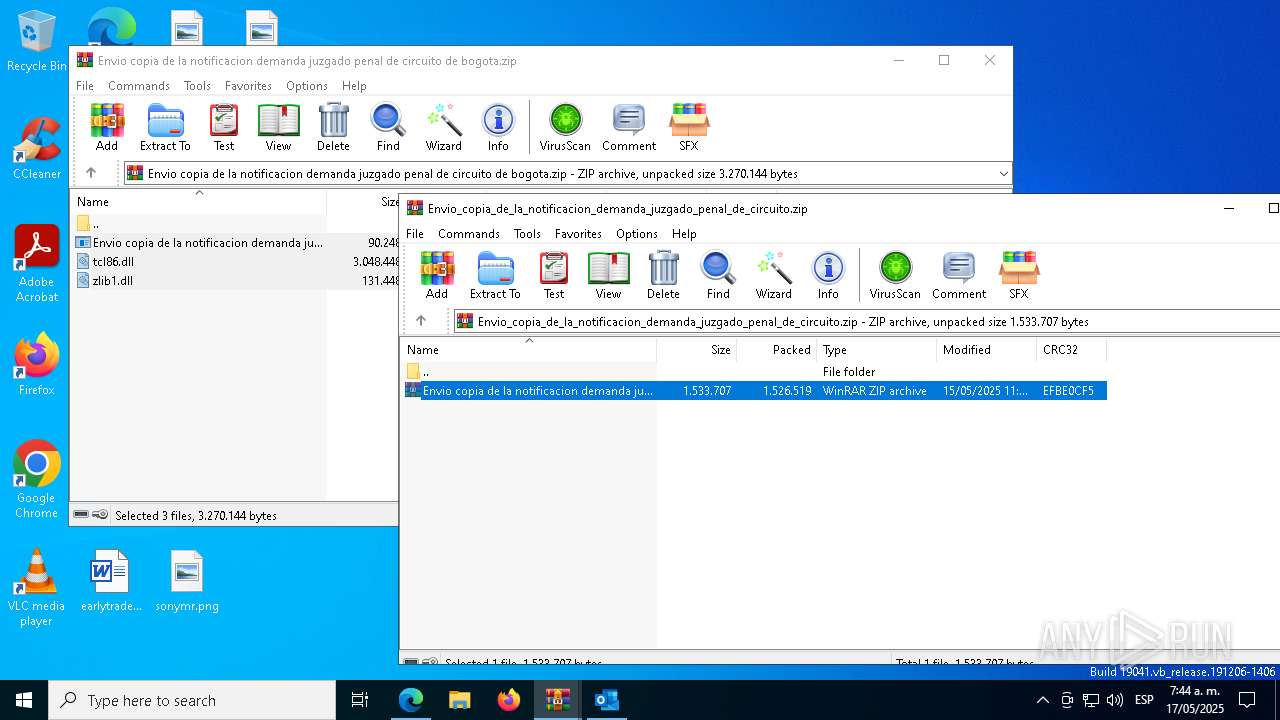Viewport: 1280px width, 720px height.
Task: Open VLC media player desktop shortcut
Action: click(37, 588)
